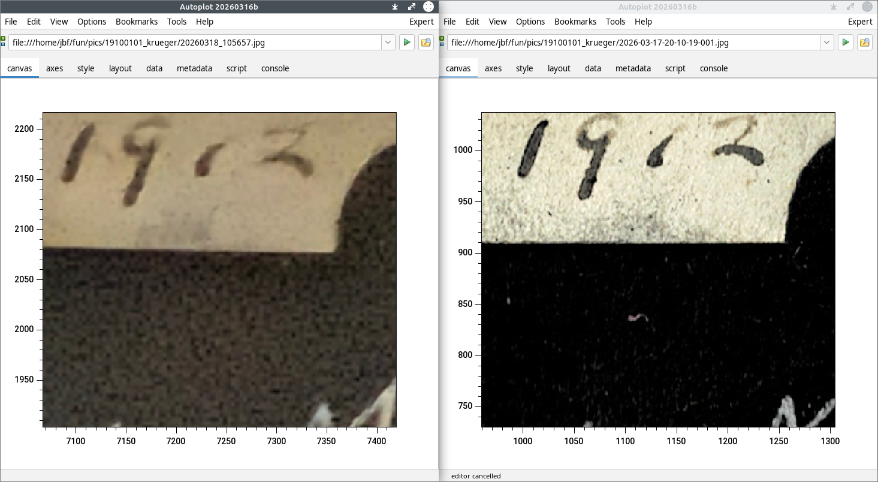Image resolution: width=878 pixels, height=482 pixels.
Task: Select the script tab in left window
Action: (236, 69)
